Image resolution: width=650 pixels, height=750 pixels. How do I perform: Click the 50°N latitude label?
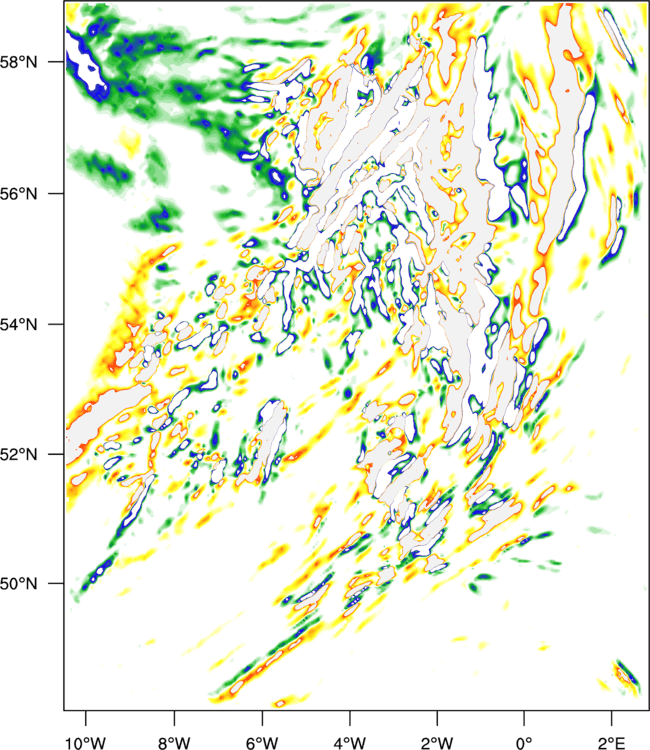click(18, 584)
